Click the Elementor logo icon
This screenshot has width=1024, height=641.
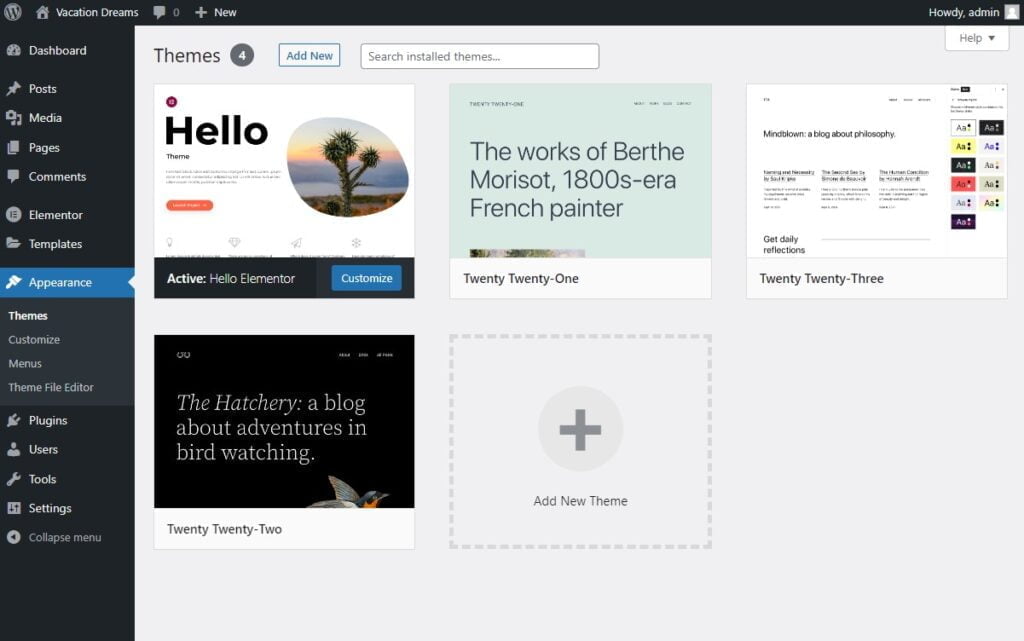click(x=14, y=215)
